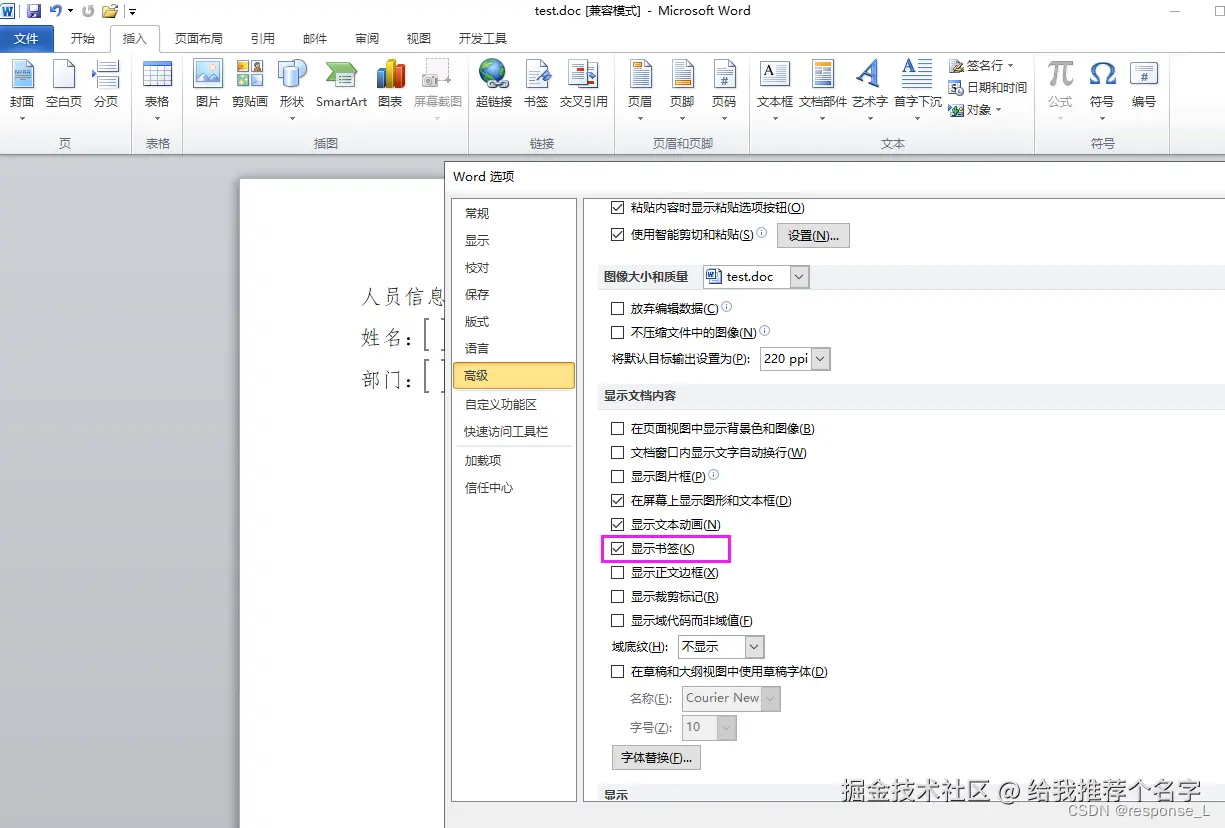Insert a cross-reference (交叉引用)
Screen dimensions: 1225x828
(x=583, y=86)
